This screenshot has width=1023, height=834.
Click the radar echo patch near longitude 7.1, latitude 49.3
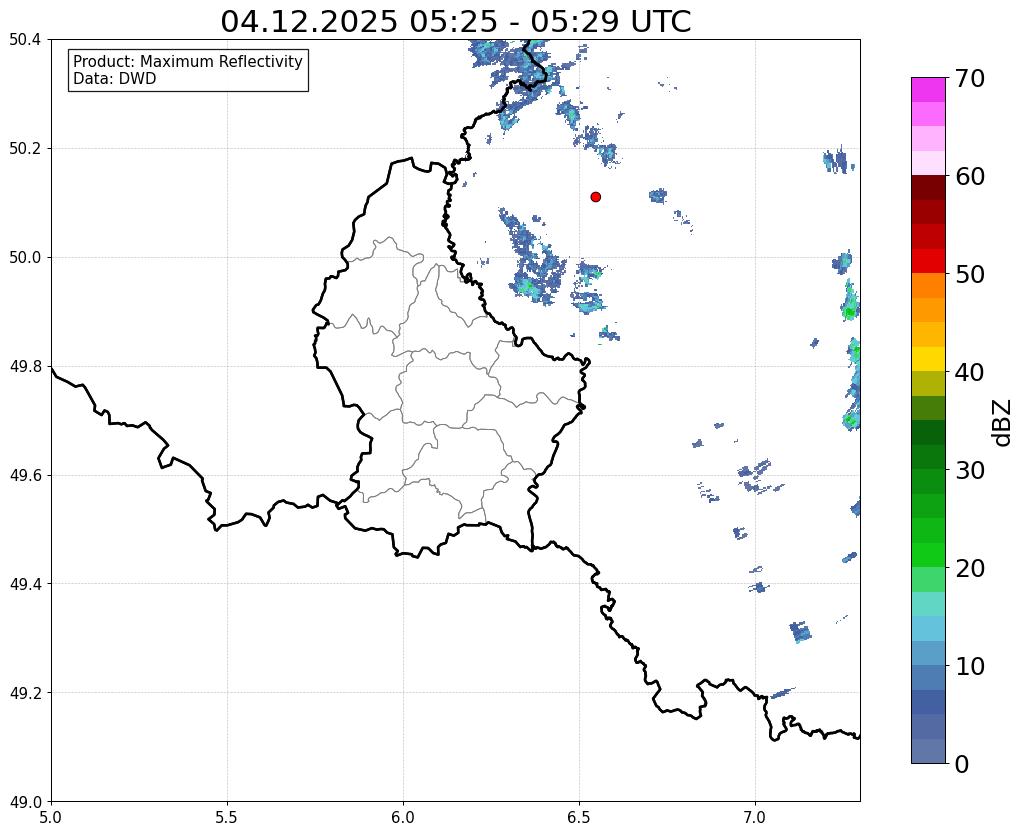pos(800,632)
